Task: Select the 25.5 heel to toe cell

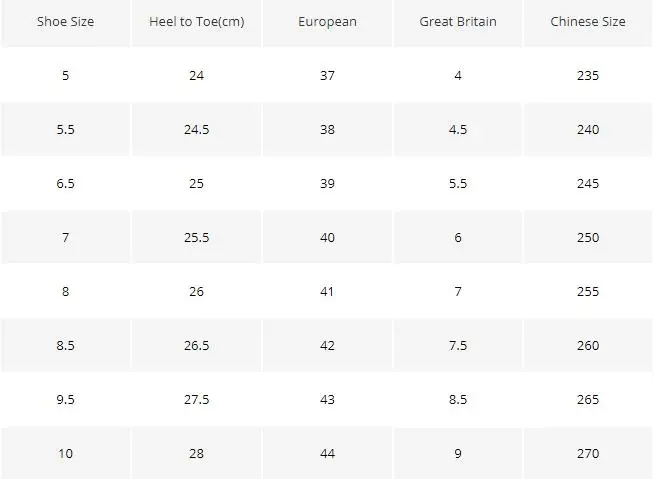Action: [196, 237]
